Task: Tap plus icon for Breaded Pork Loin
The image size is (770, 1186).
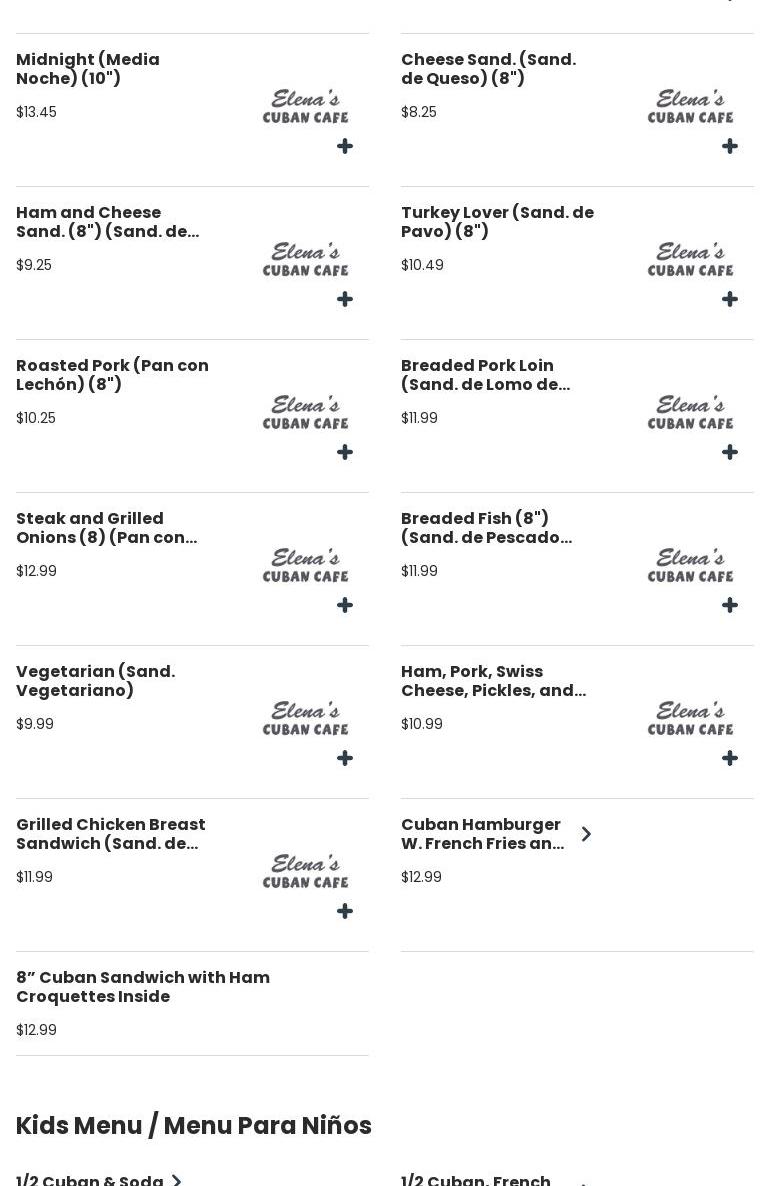Action: click(730, 453)
